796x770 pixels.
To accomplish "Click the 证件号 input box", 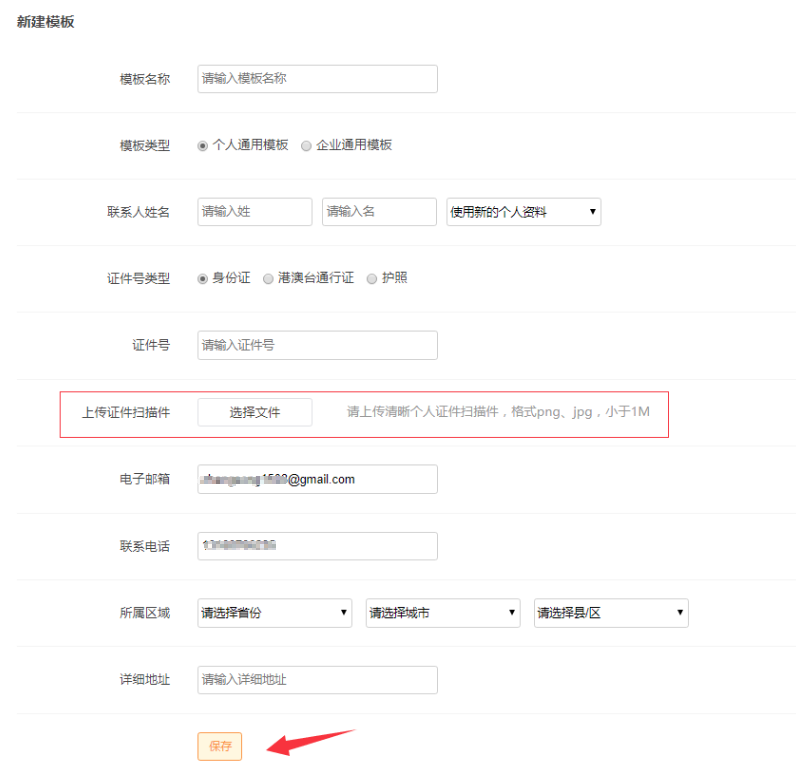I will click(317, 345).
